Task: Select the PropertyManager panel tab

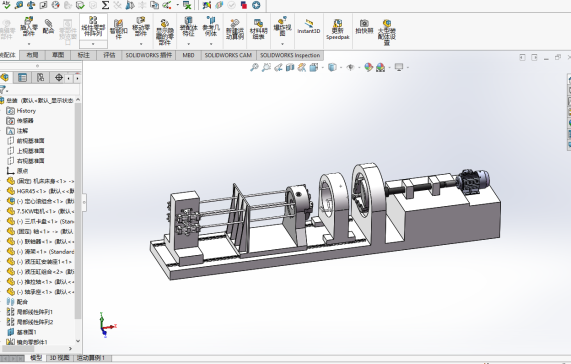Action: tap(23, 78)
